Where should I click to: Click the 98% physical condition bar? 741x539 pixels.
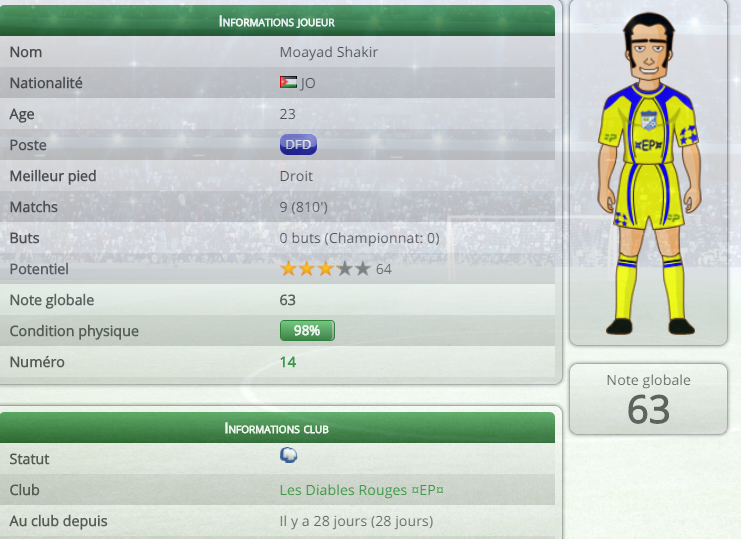pyautogui.click(x=307, y=331)
